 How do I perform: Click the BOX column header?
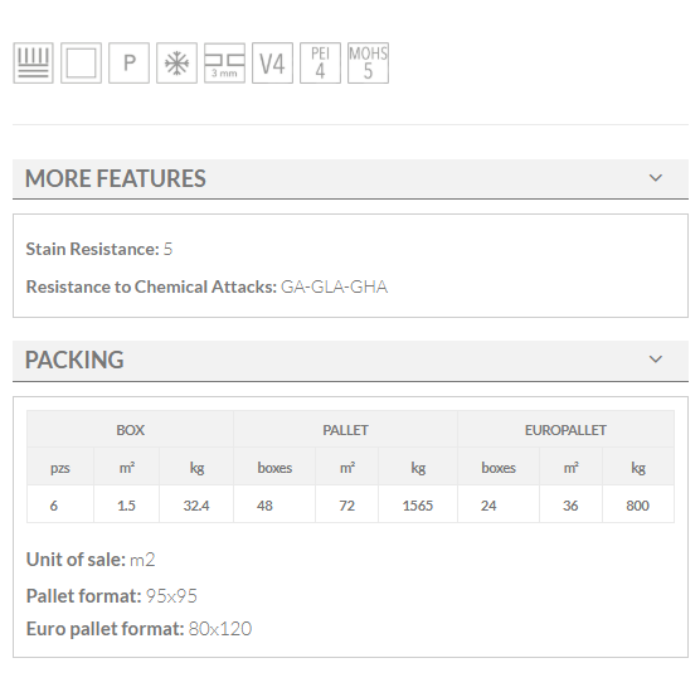pyautogui.click(x=130, y=430)
